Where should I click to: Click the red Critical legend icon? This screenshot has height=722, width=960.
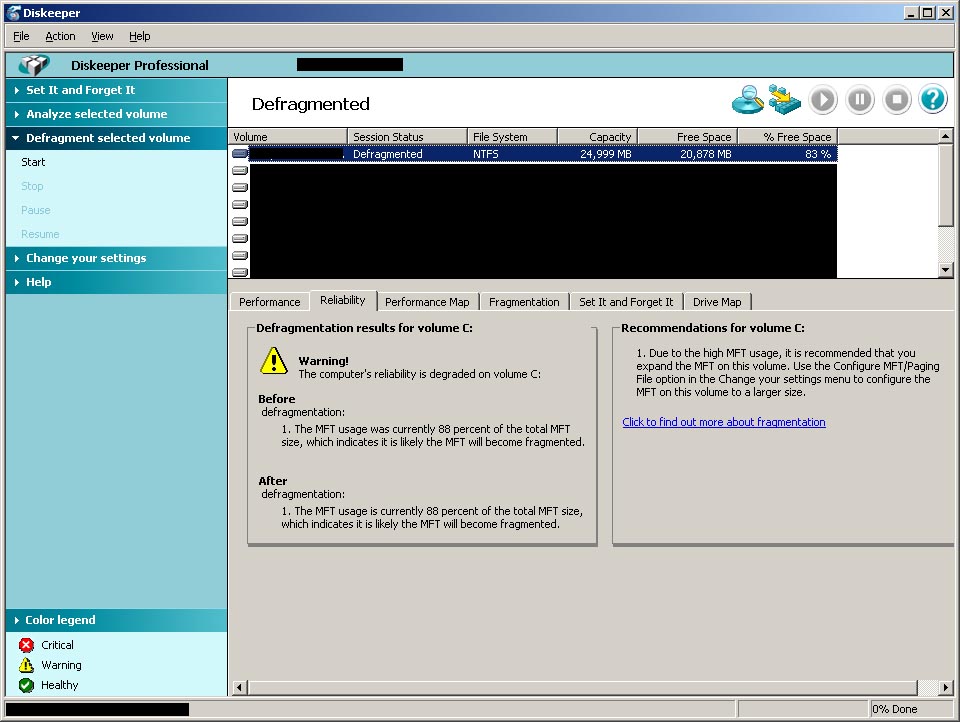point(26,645)
